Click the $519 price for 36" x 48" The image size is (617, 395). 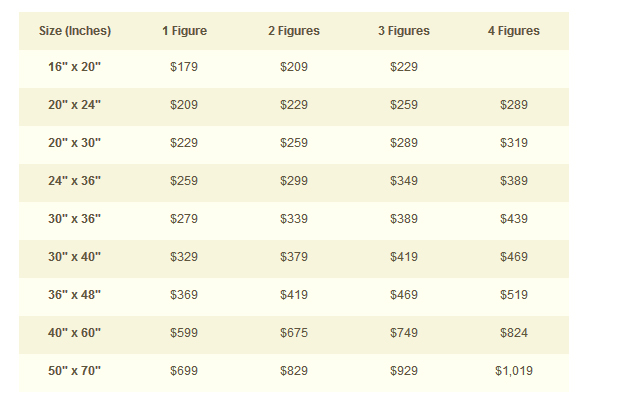coord(514,295)
